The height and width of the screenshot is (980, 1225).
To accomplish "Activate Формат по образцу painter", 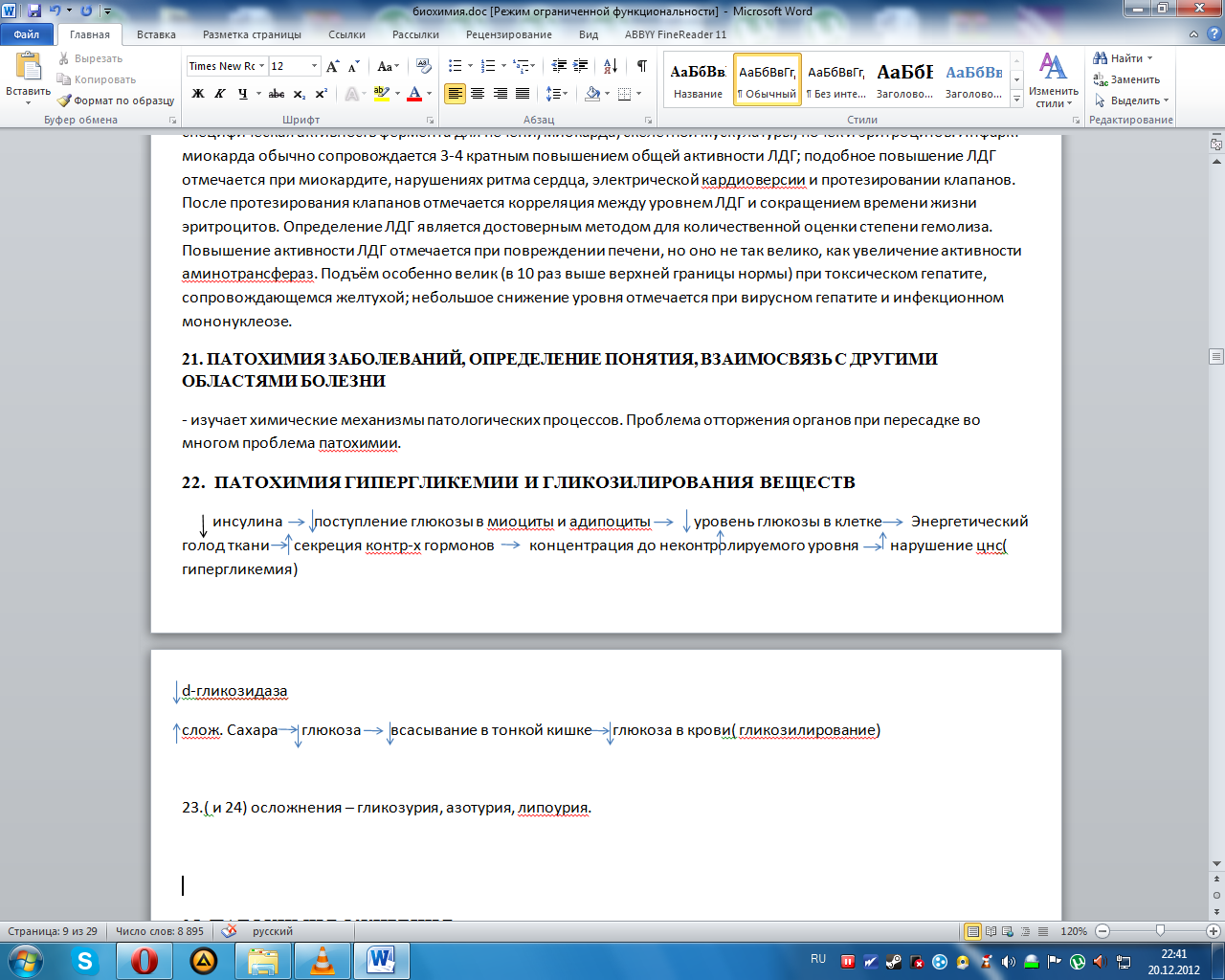I will (115, 100).
